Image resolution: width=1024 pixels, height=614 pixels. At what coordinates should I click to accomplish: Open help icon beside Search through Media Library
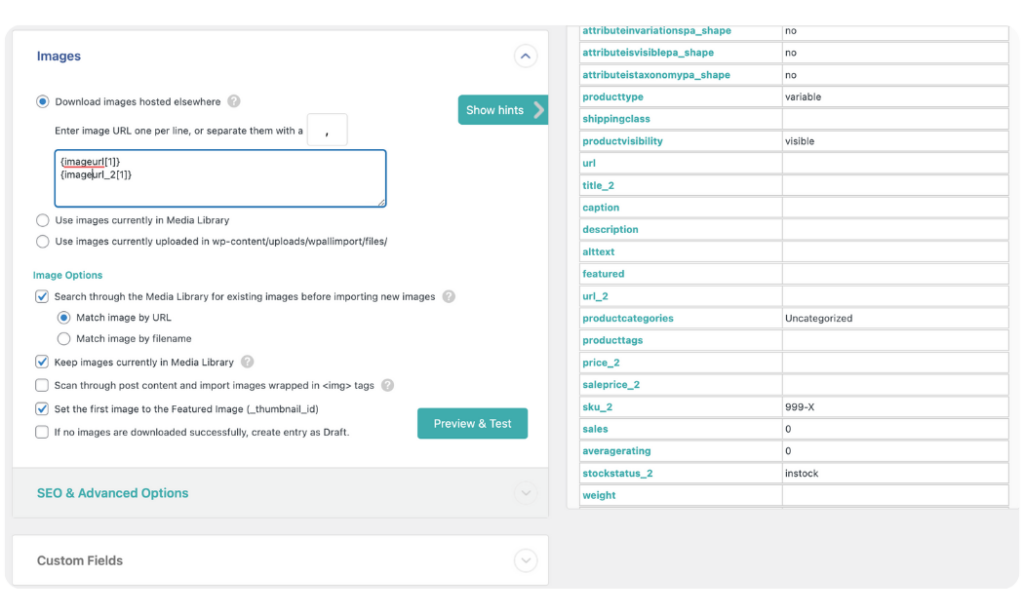point(449,297)
